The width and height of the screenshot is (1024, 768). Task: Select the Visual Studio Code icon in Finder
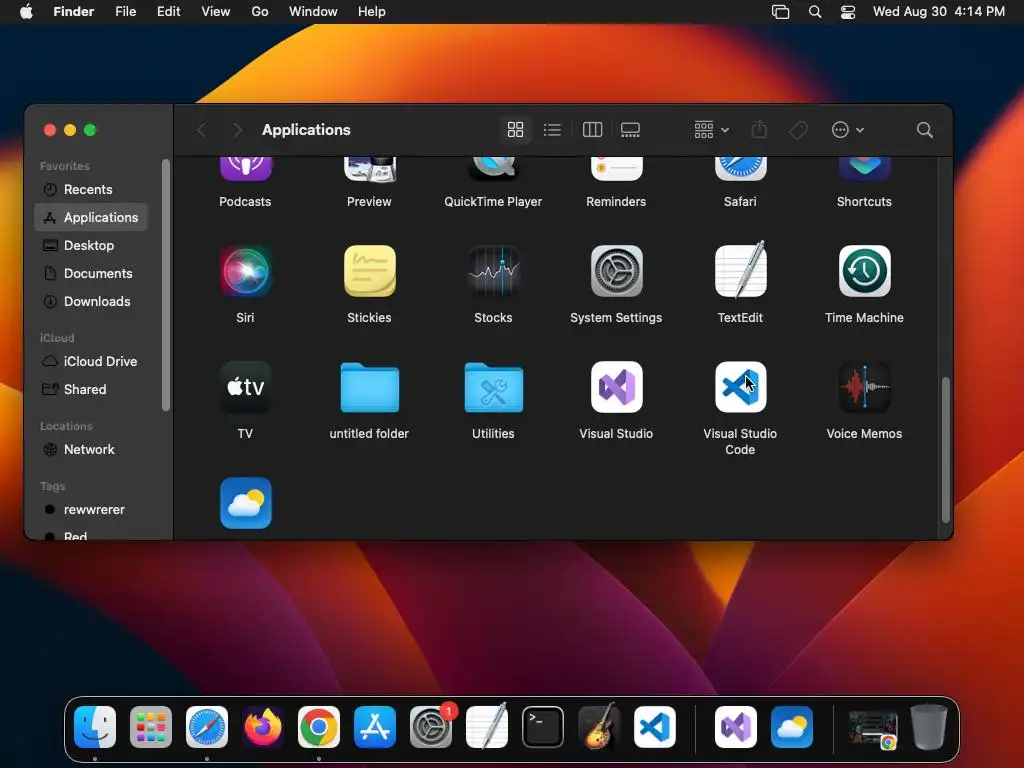741,387
